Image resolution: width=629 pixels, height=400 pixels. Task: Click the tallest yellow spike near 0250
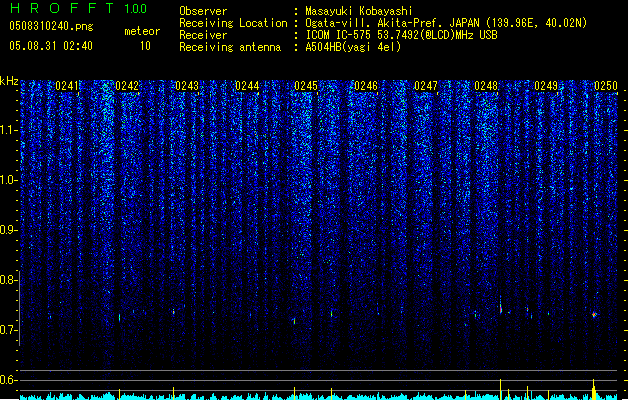[x=594, y=389]
